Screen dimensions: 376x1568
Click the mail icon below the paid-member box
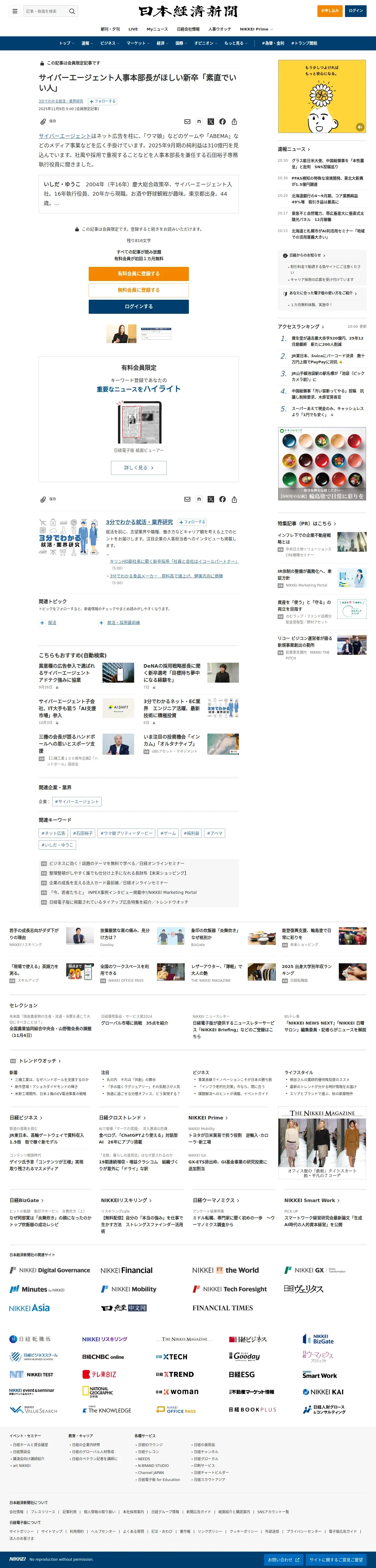pyautogui.click(x=187, y=499)
